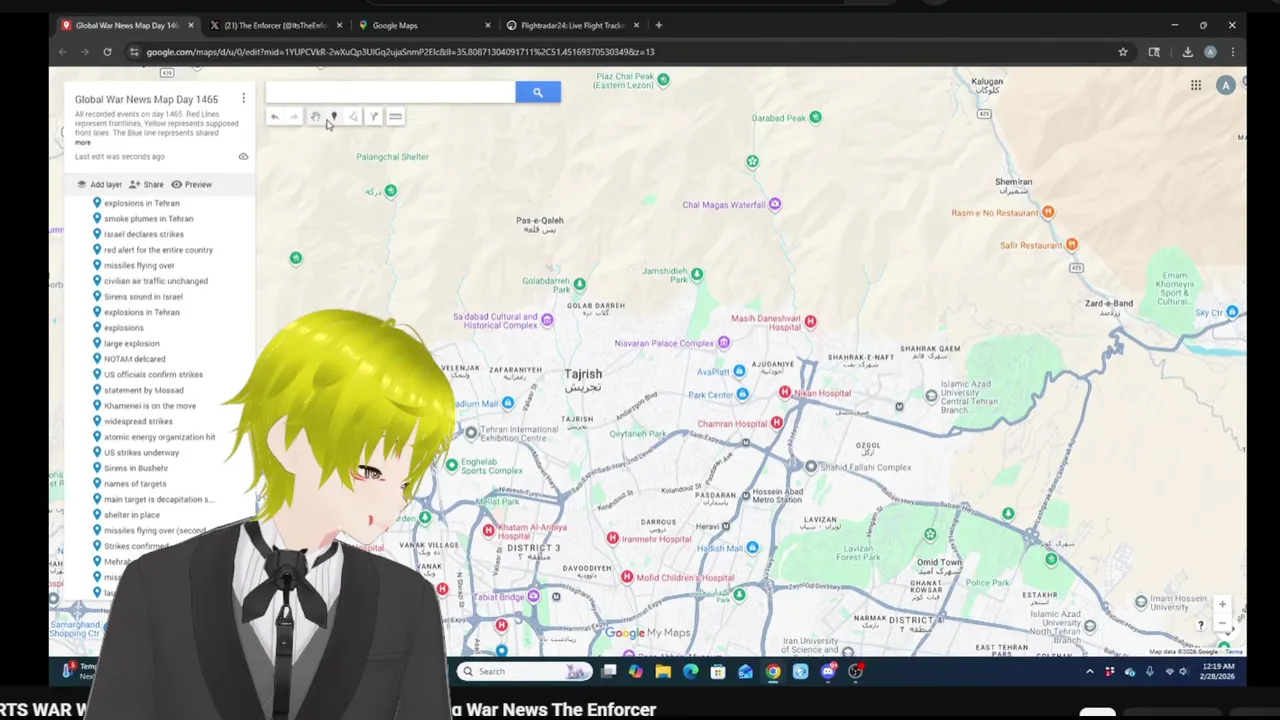
Task: Open the map help question mark
Action: point(1201,626)
